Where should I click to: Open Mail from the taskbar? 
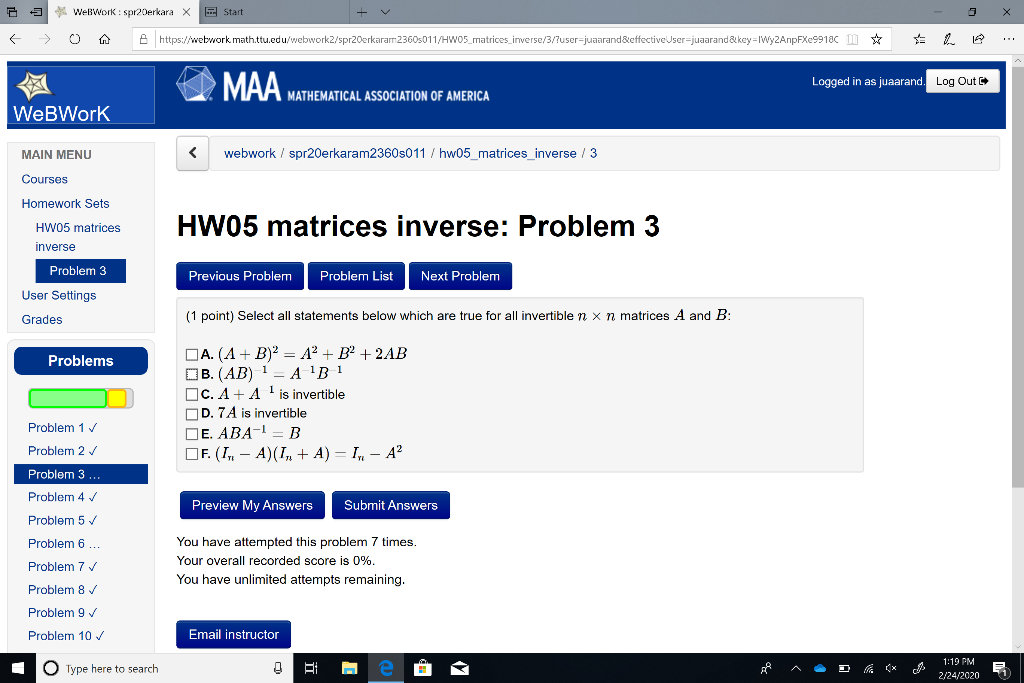[459, 668]
